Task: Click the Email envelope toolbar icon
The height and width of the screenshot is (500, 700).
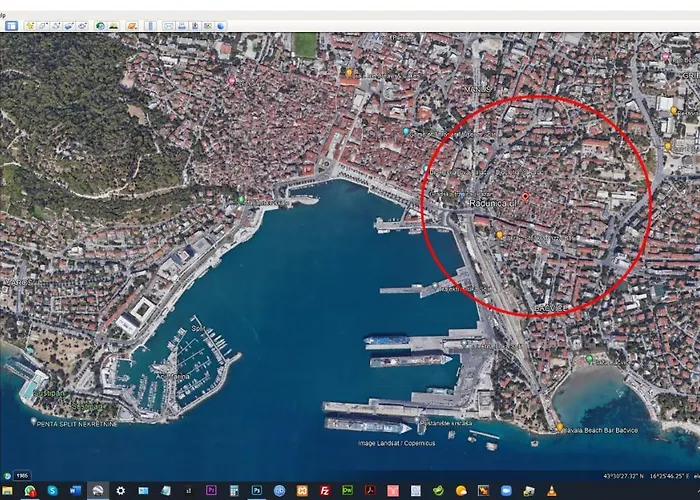Action: point(168,25)
